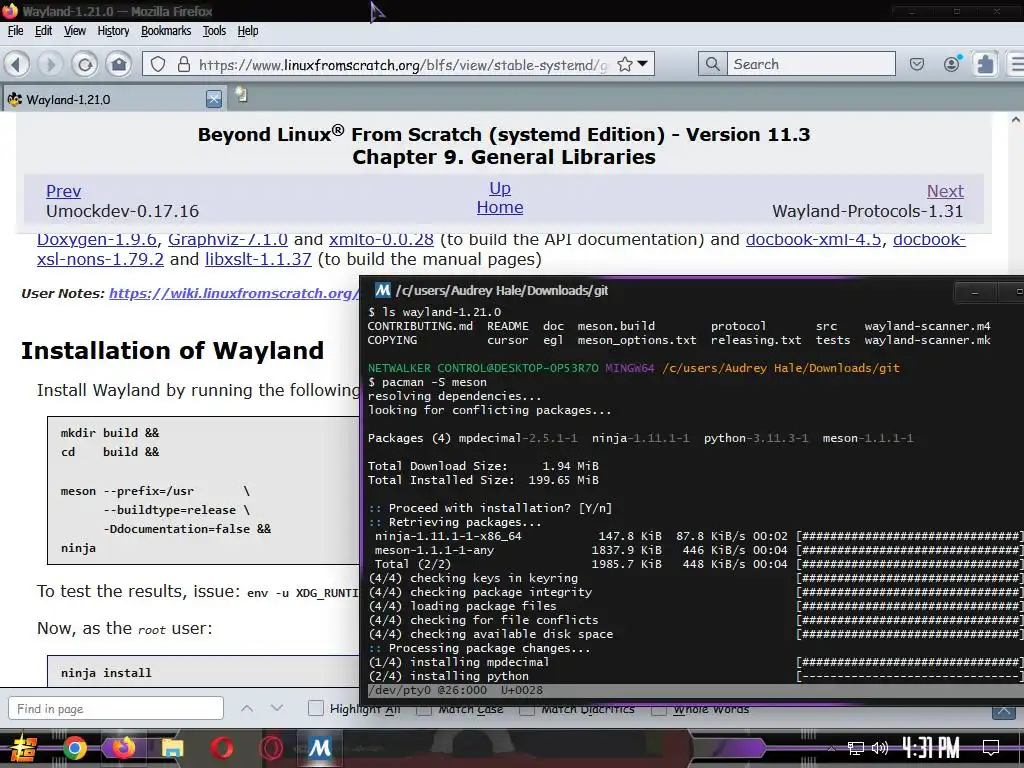Click the 'pacman -S meson' command line
Image resolution: width=1024 pixels, height=768 pixels.
428,382
